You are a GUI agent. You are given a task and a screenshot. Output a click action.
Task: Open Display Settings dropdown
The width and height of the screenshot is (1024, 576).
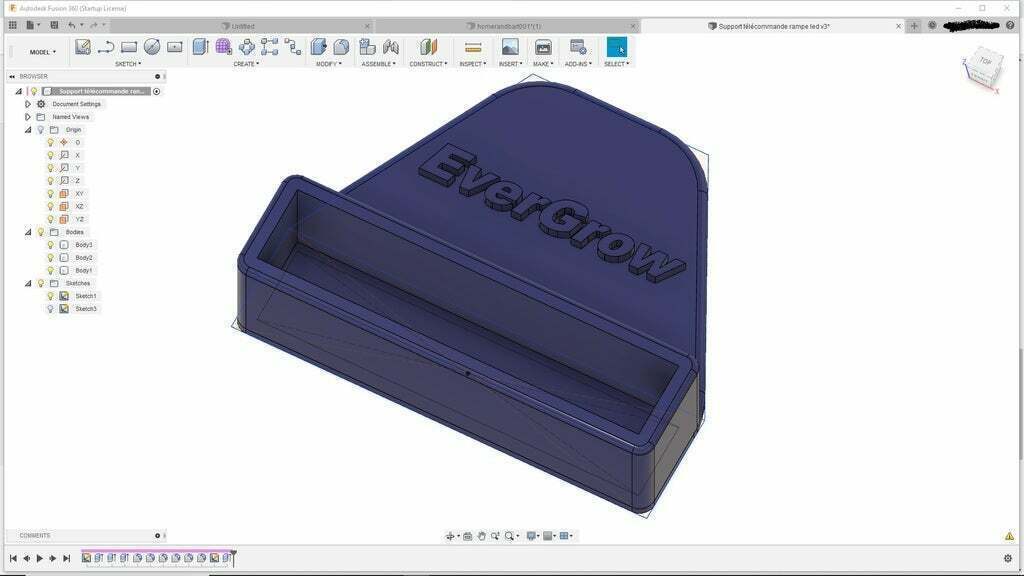[x=533, y=536]
